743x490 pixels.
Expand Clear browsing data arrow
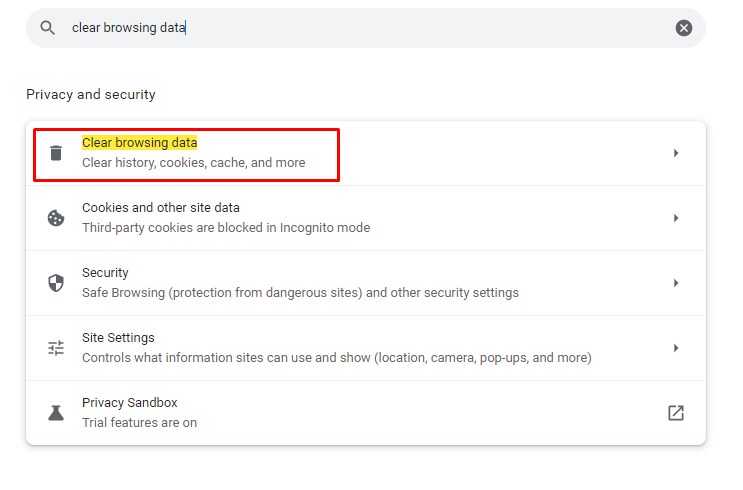(x=676, y=153)
